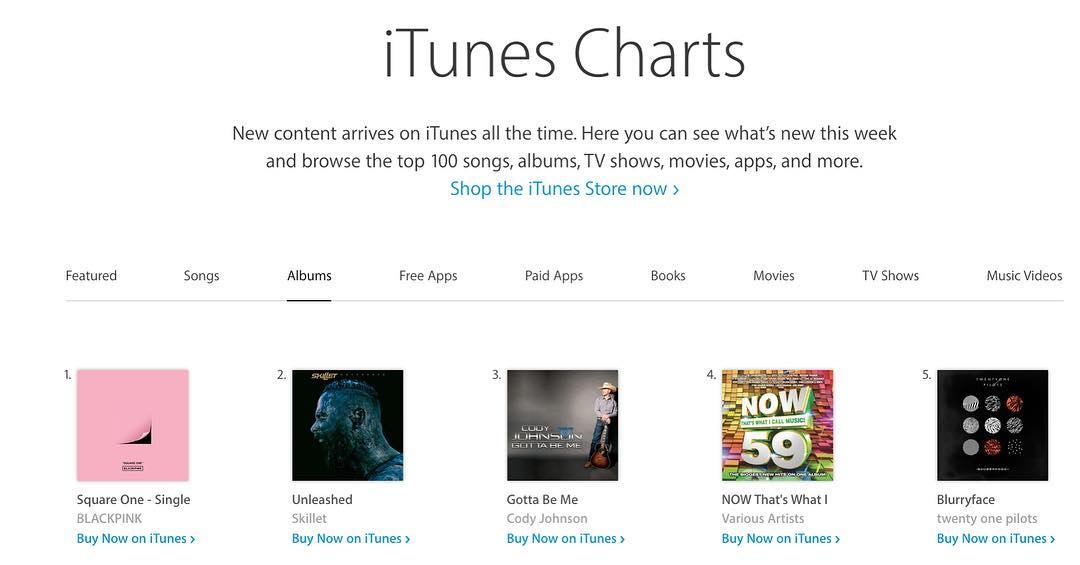Buy Square One - Single on iTunes

(136, 539)
